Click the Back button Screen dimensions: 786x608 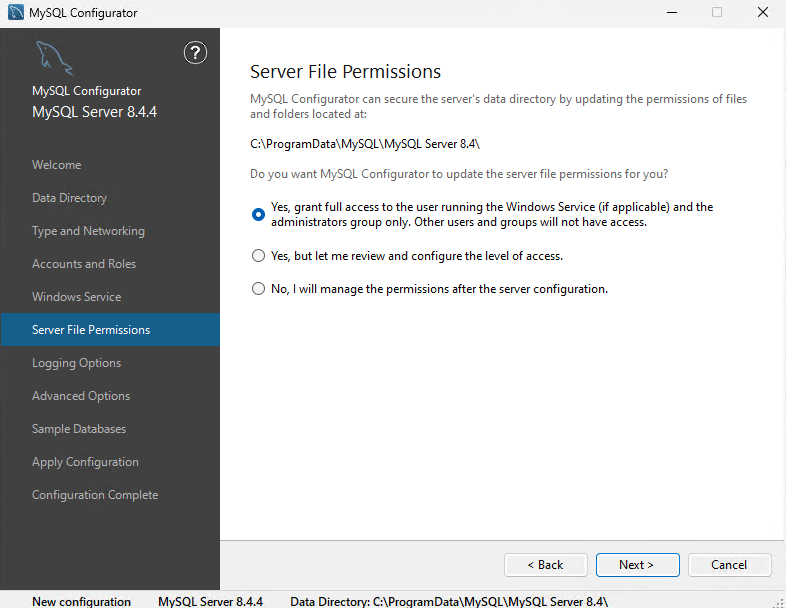pyautogui.click(x=545, y=565)
